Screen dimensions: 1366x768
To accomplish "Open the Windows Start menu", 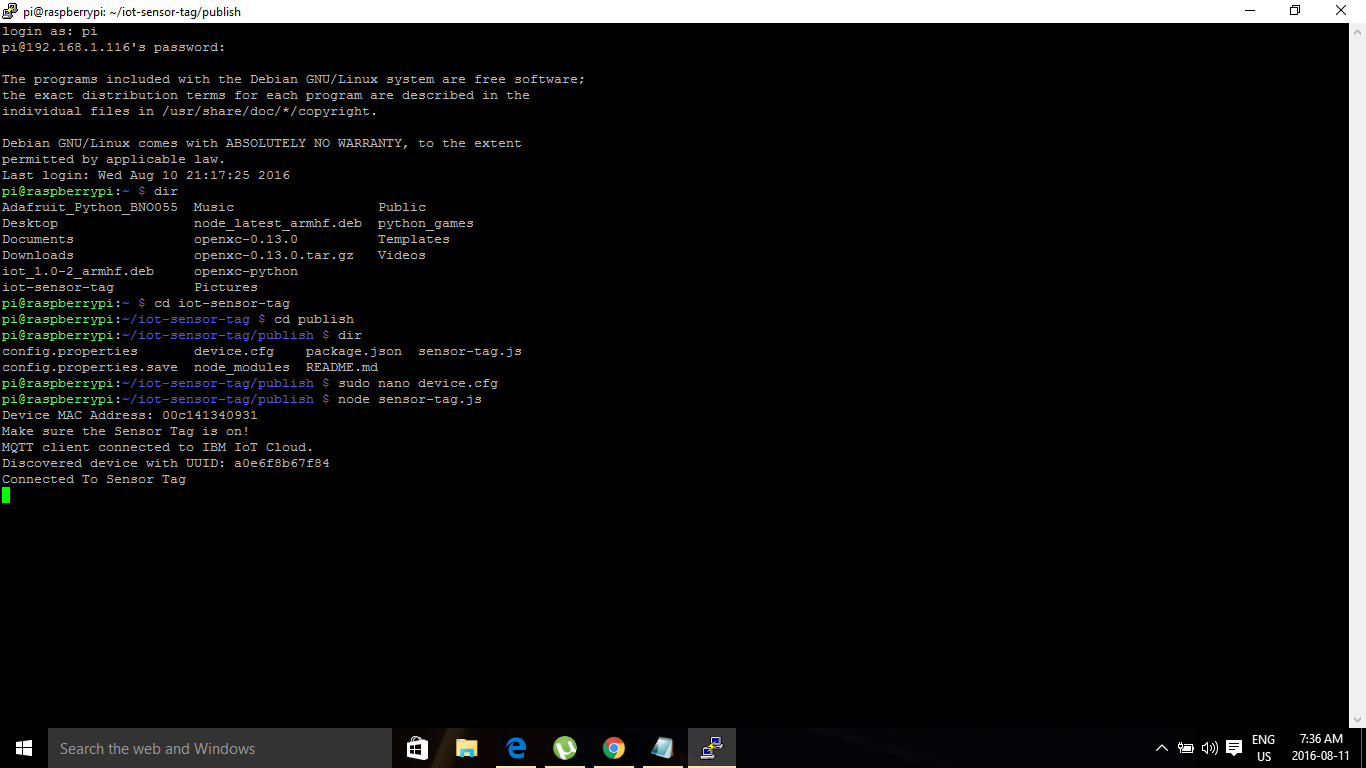I will pyautogui.click(x=24, y=748).
